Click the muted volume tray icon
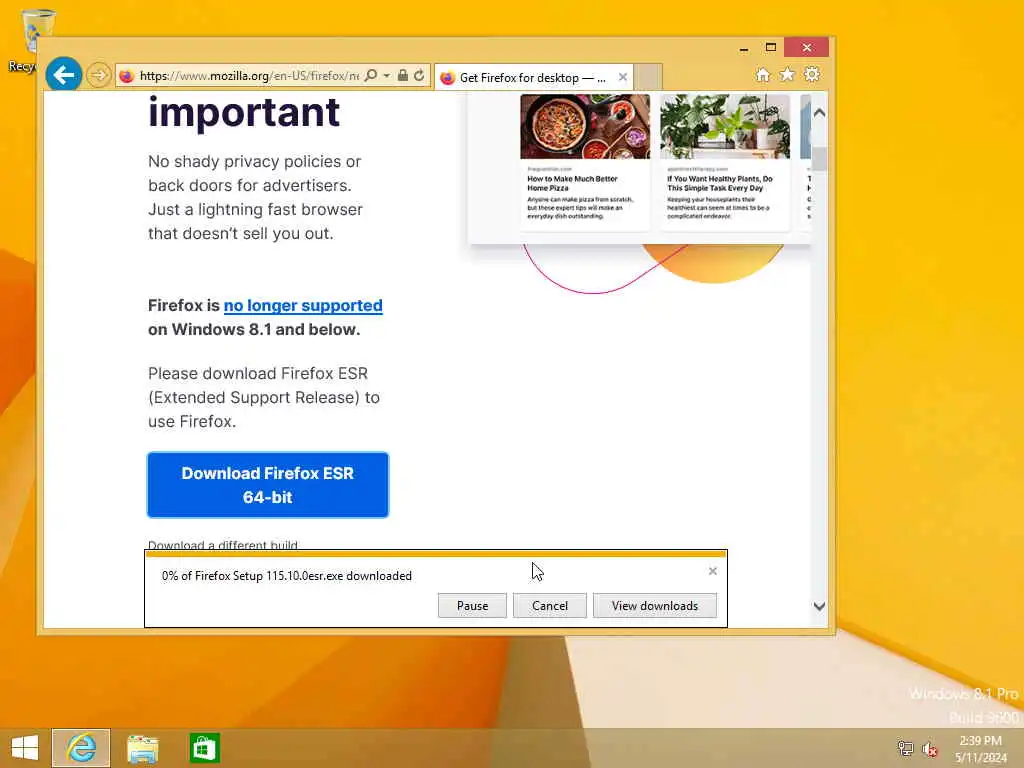This screenshot has width=1024, height=768. [x=930, y=749]
